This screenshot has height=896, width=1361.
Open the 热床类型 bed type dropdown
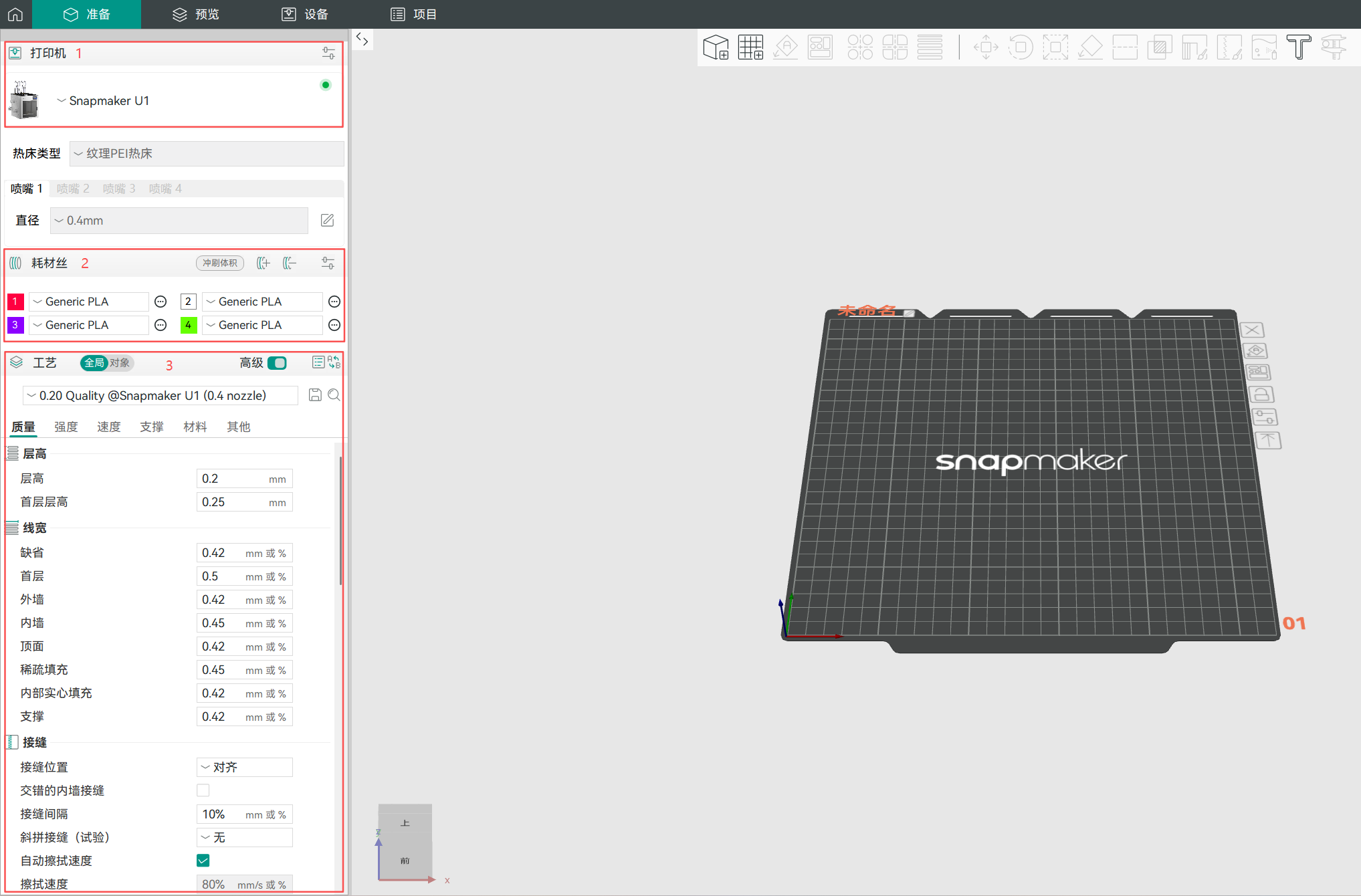[x=207, y=154]
